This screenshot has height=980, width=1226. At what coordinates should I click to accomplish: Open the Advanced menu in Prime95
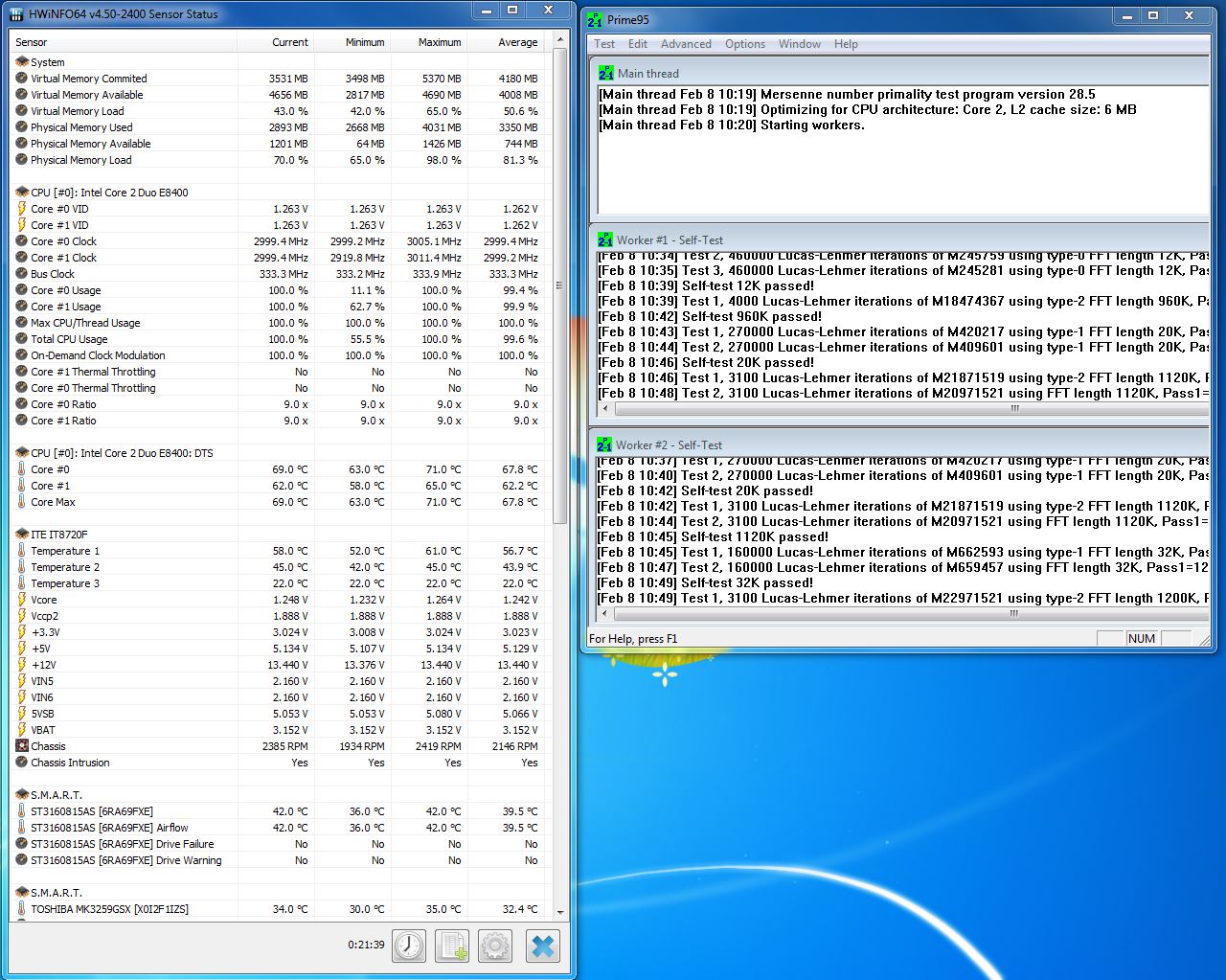pyautogui.click(x=686, y=44)
